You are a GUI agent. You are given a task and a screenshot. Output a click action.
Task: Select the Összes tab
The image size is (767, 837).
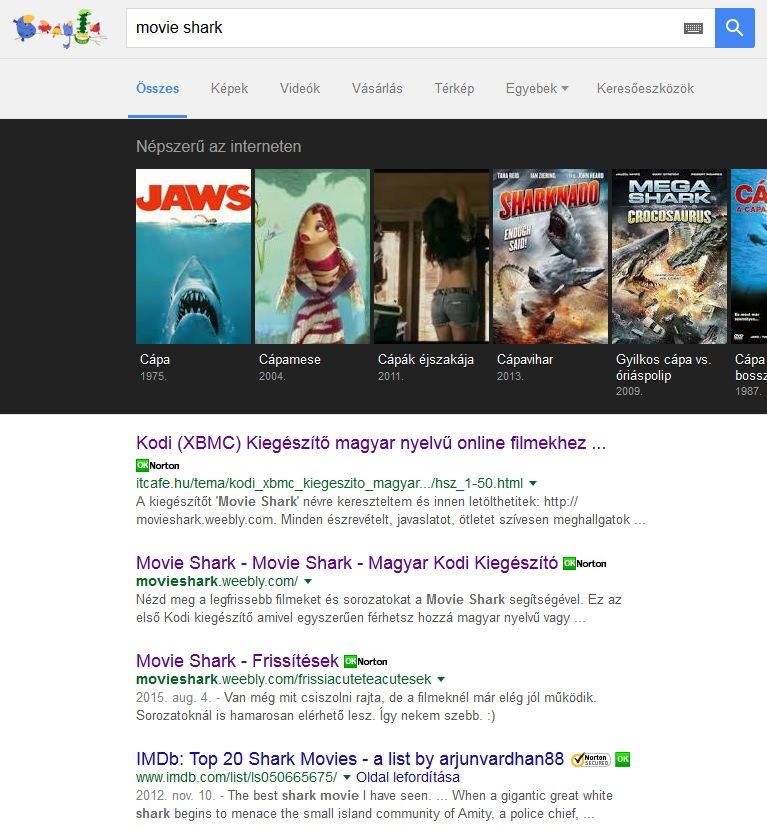click(157, 89)
